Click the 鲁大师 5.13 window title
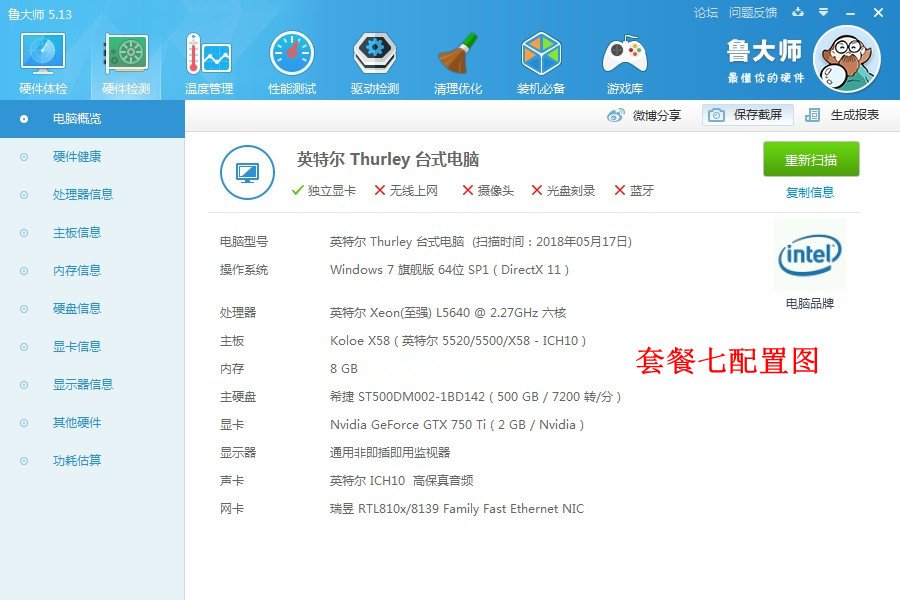This screenshot has height=600, width=900. [x=40, y=14]
